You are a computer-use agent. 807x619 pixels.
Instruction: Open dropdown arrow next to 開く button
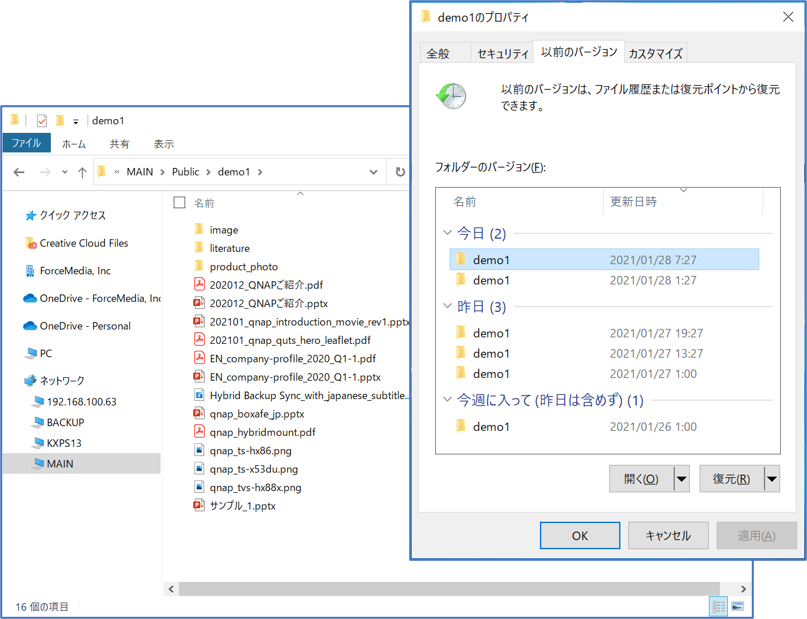click(x=681, y=479)
